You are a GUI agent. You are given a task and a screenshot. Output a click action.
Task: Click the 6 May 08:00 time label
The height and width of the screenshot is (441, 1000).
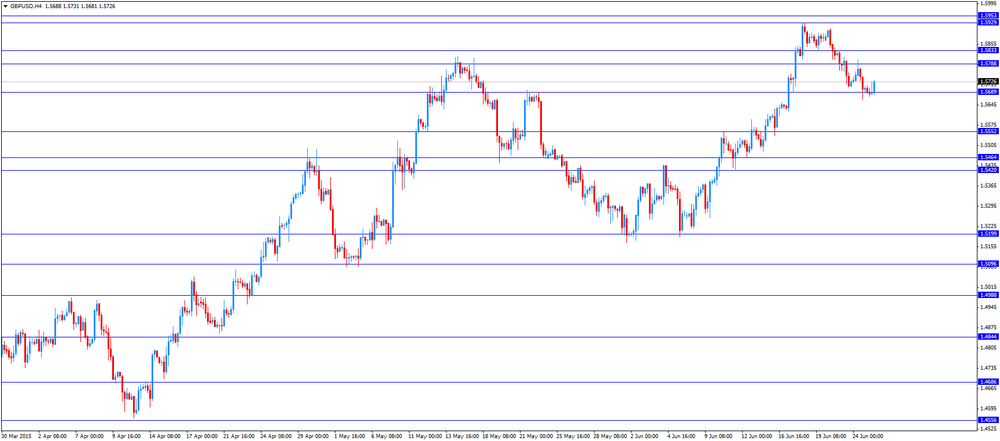coord(387,437)
